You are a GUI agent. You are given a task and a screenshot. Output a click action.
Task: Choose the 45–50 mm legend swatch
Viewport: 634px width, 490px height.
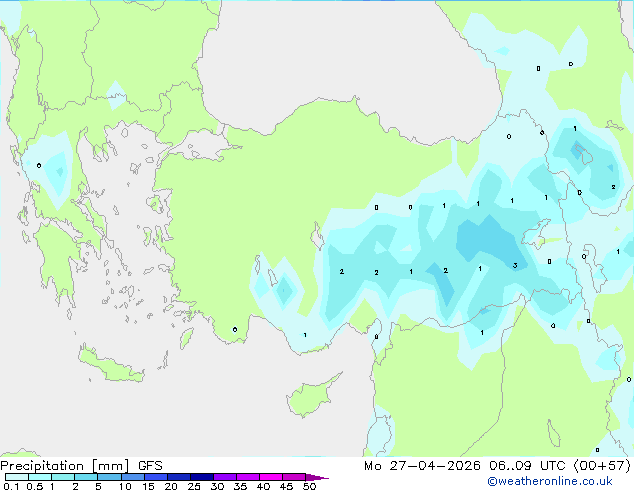294,477
